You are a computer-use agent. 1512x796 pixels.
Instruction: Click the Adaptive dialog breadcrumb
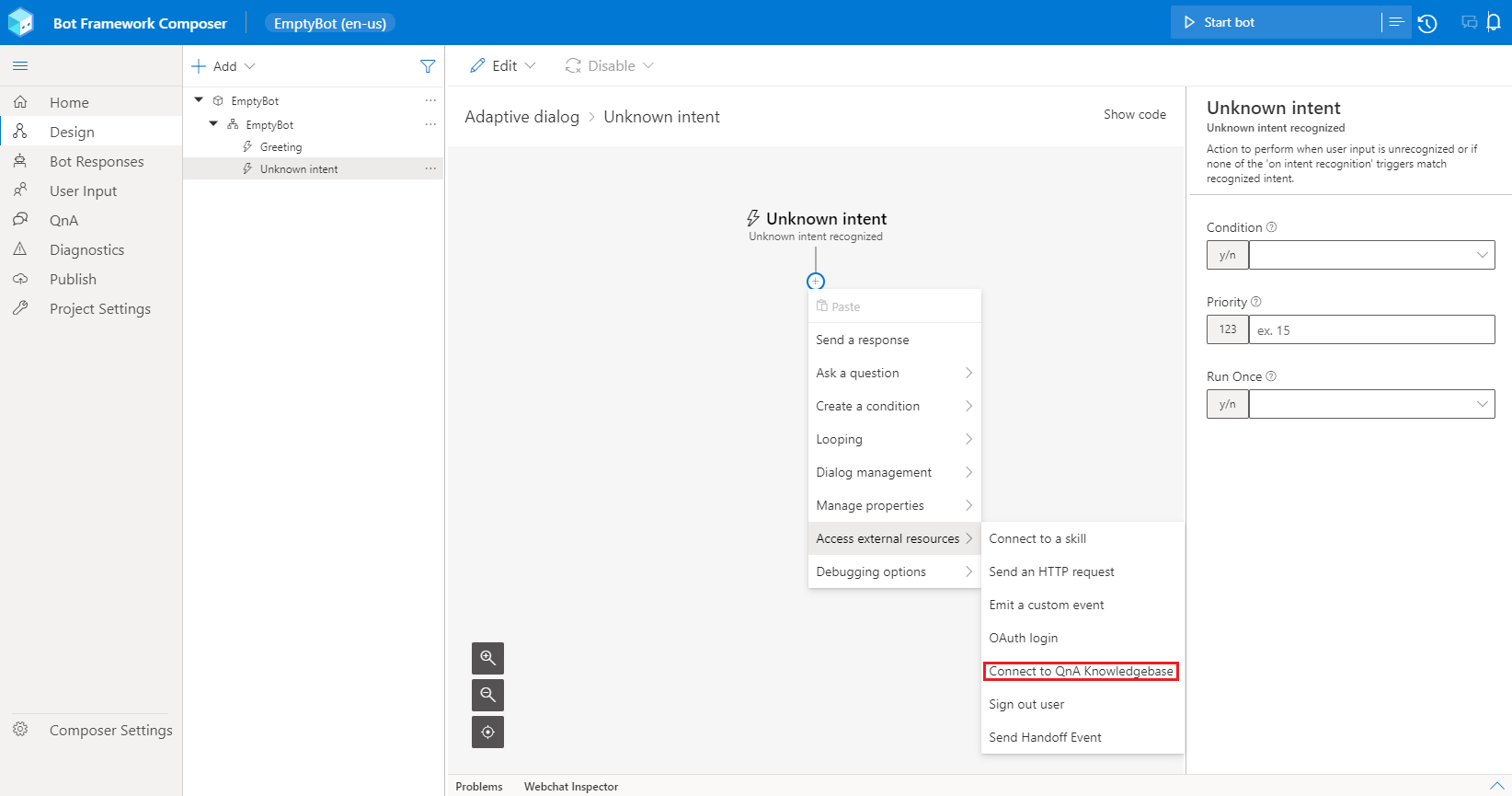pyautogui.click(x=521, y=117)
